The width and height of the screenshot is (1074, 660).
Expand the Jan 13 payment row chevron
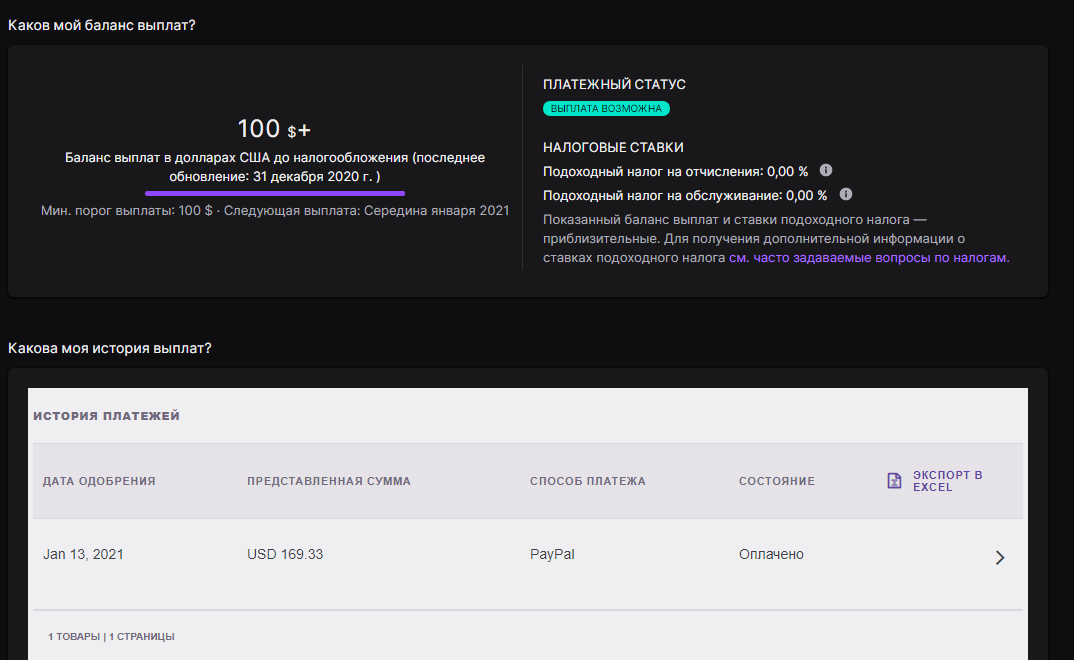tap(999, 557)
